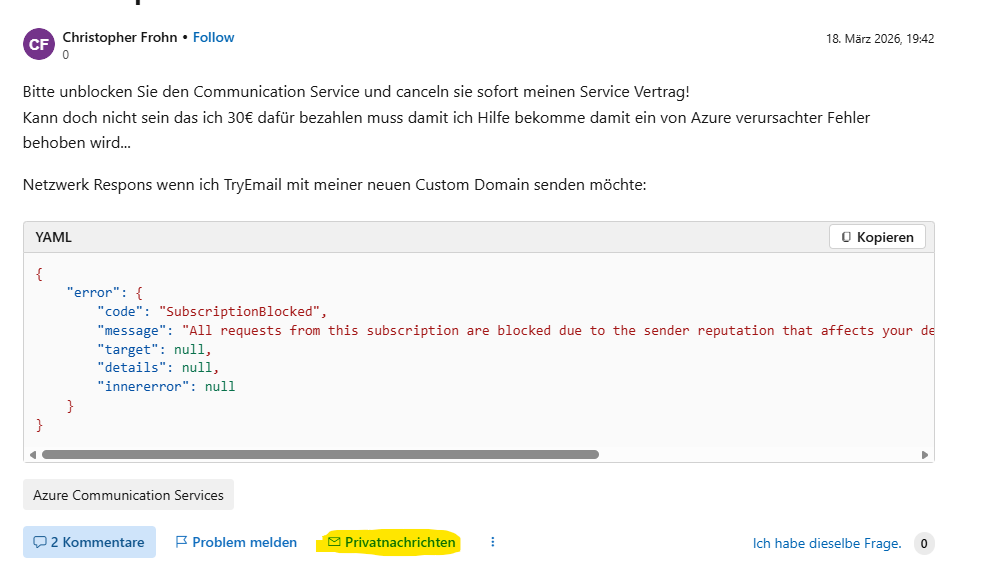Click the line 'Bitte unblocken Sie den Communication Service'
The width and height of the screenshot is (994, 579).
click(x=356, y=92)
